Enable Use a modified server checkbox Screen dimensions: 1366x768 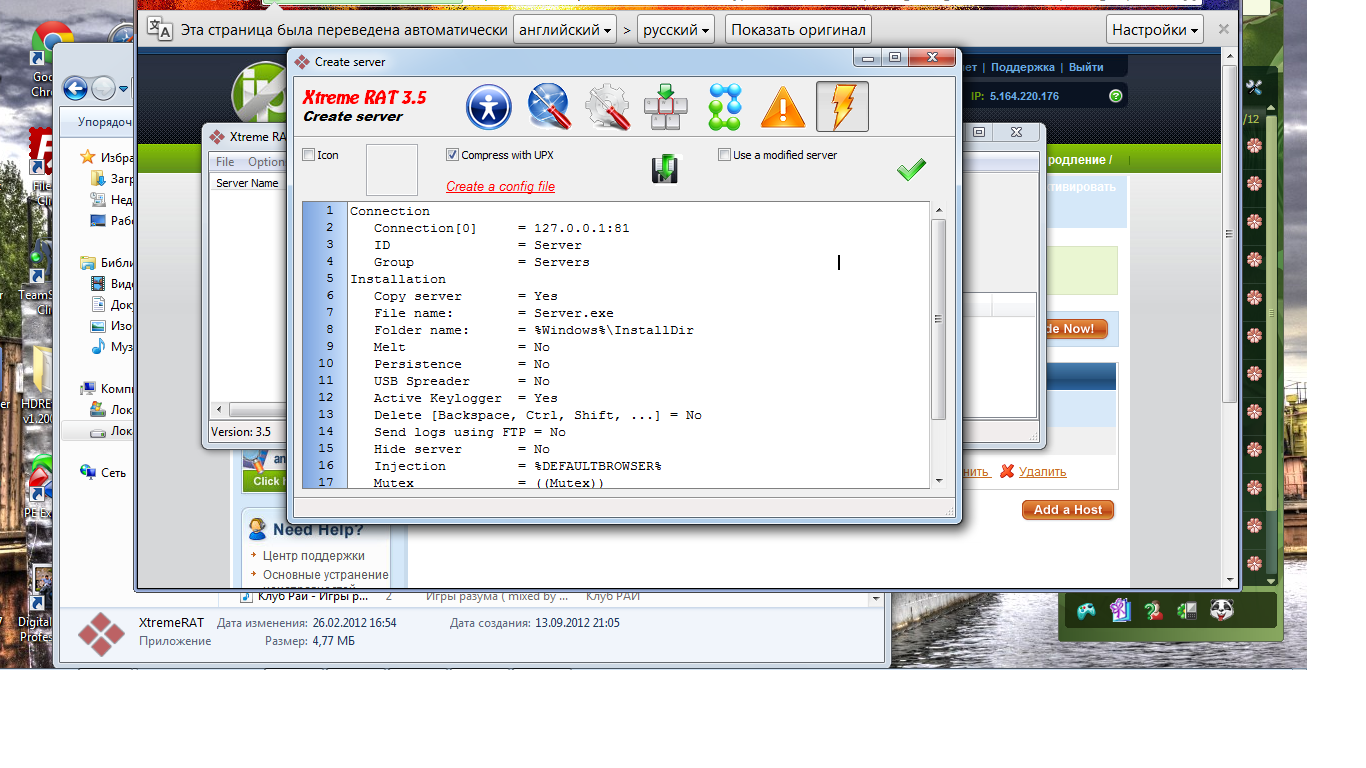(724, 155)
